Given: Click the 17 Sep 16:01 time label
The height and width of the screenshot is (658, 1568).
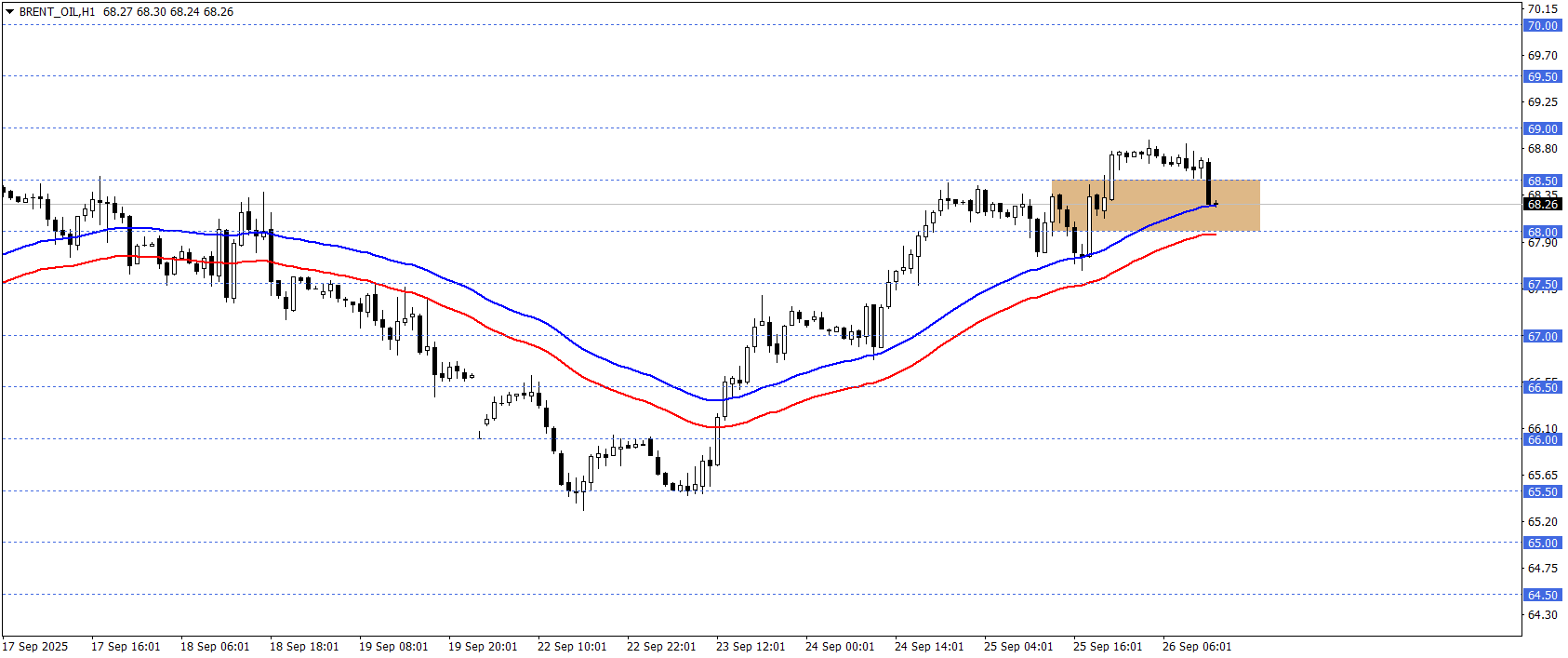Looking at the screenshot, I should (x=126, y=646).
